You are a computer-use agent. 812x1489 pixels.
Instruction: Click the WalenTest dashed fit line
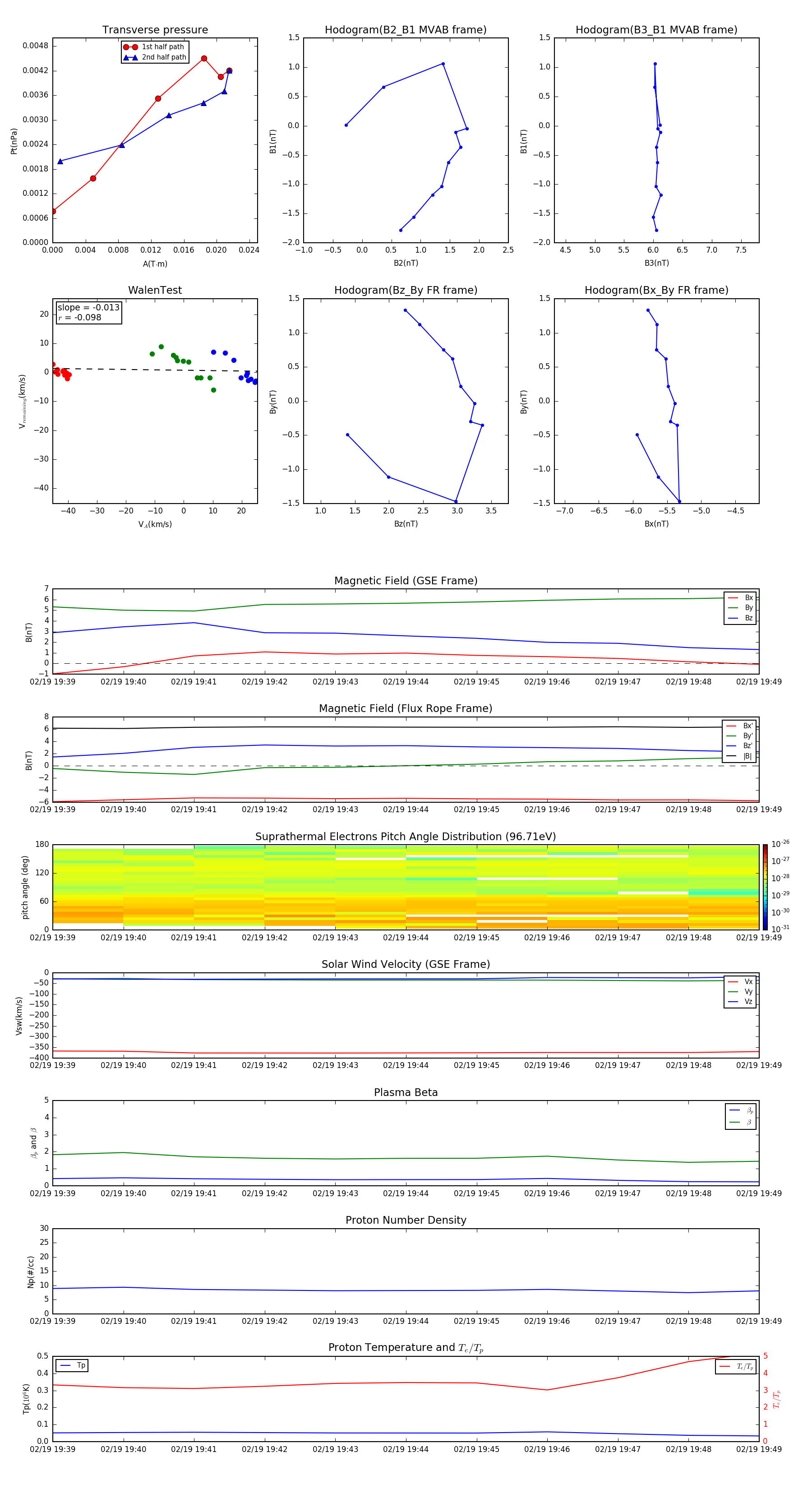155,370
